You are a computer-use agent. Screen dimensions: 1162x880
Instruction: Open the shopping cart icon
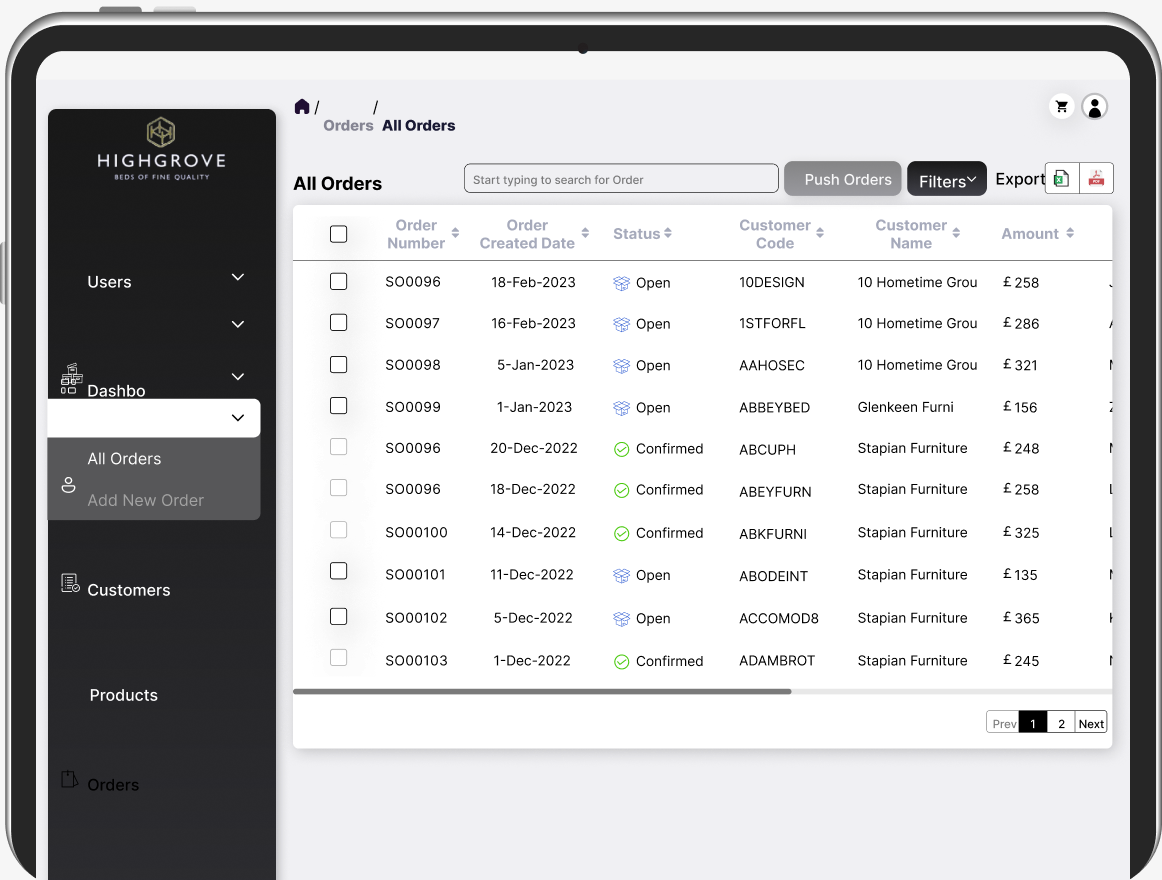click(x=1061, y=107)
